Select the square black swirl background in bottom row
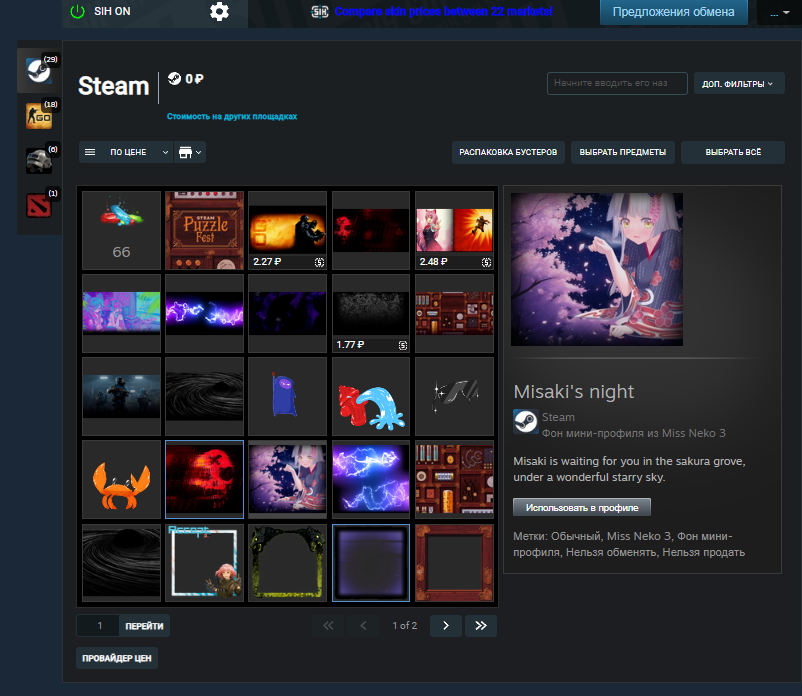 (121, 563)
